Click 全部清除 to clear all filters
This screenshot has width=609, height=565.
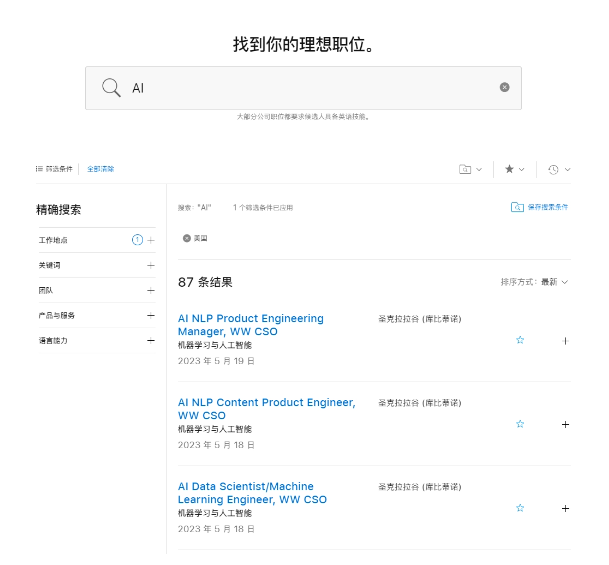[100, 169]
